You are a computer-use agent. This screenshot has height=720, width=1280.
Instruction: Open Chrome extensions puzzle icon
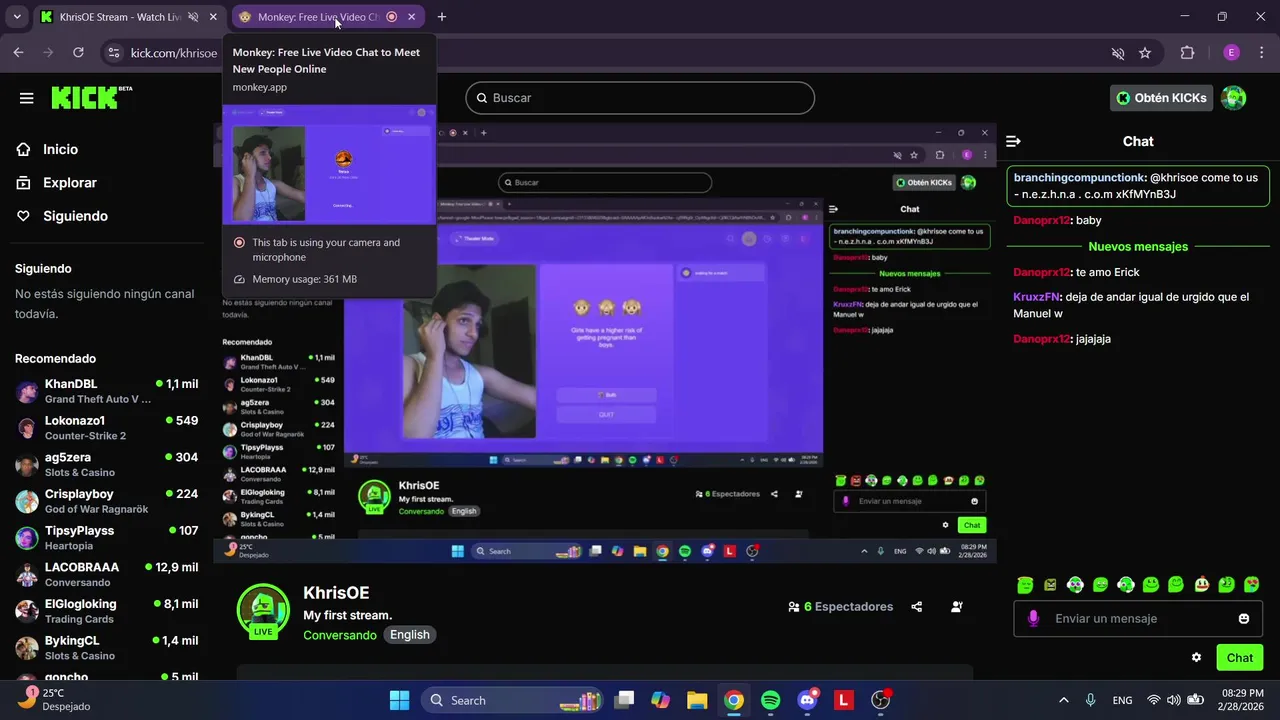pos(1188,53)
